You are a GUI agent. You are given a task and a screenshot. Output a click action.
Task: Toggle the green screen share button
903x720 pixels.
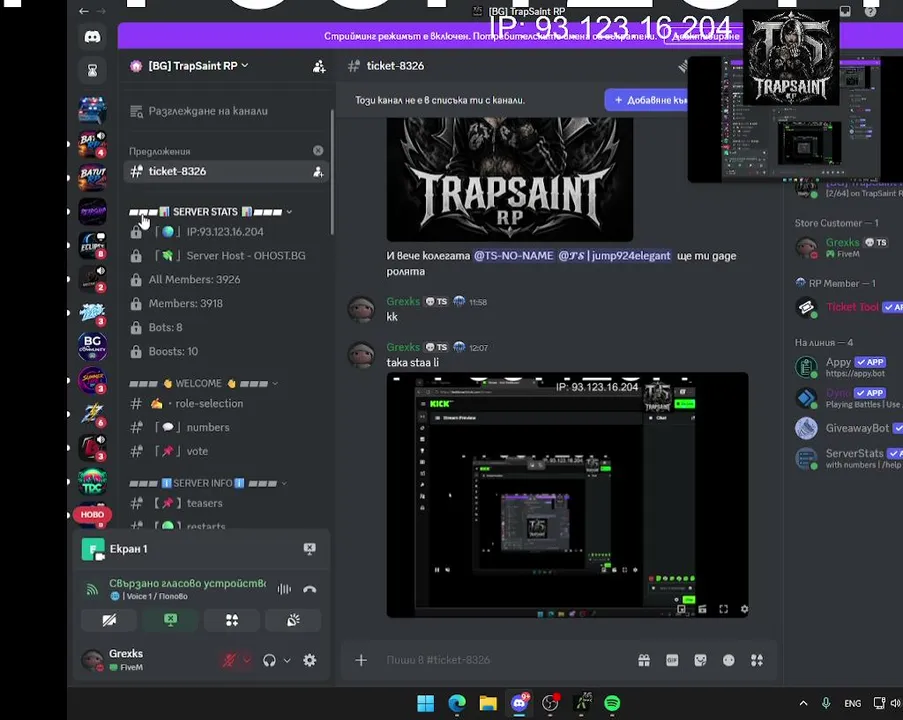click(170, 620)
